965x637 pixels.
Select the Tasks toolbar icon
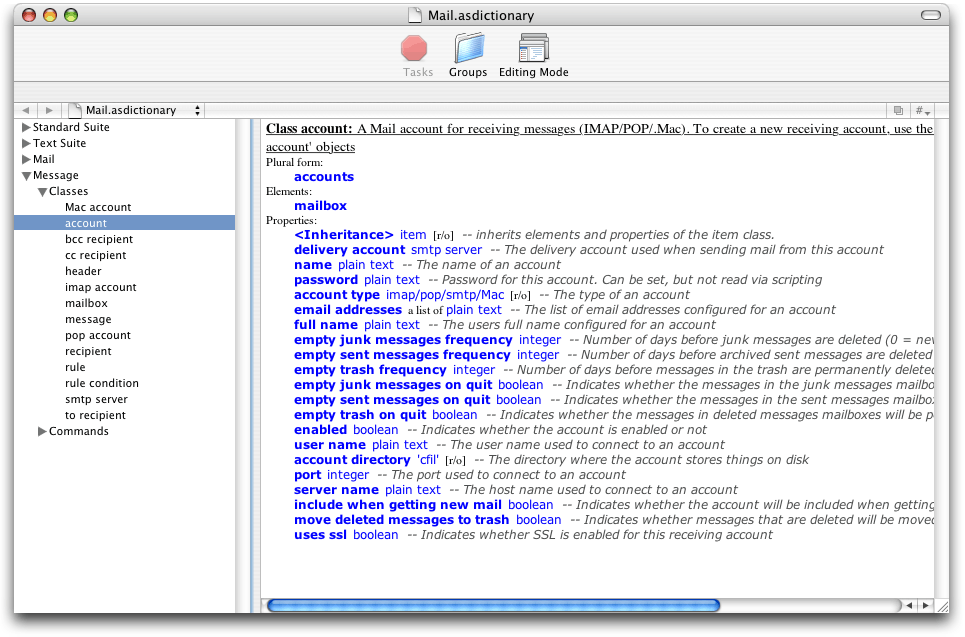(x=417, y=48)
